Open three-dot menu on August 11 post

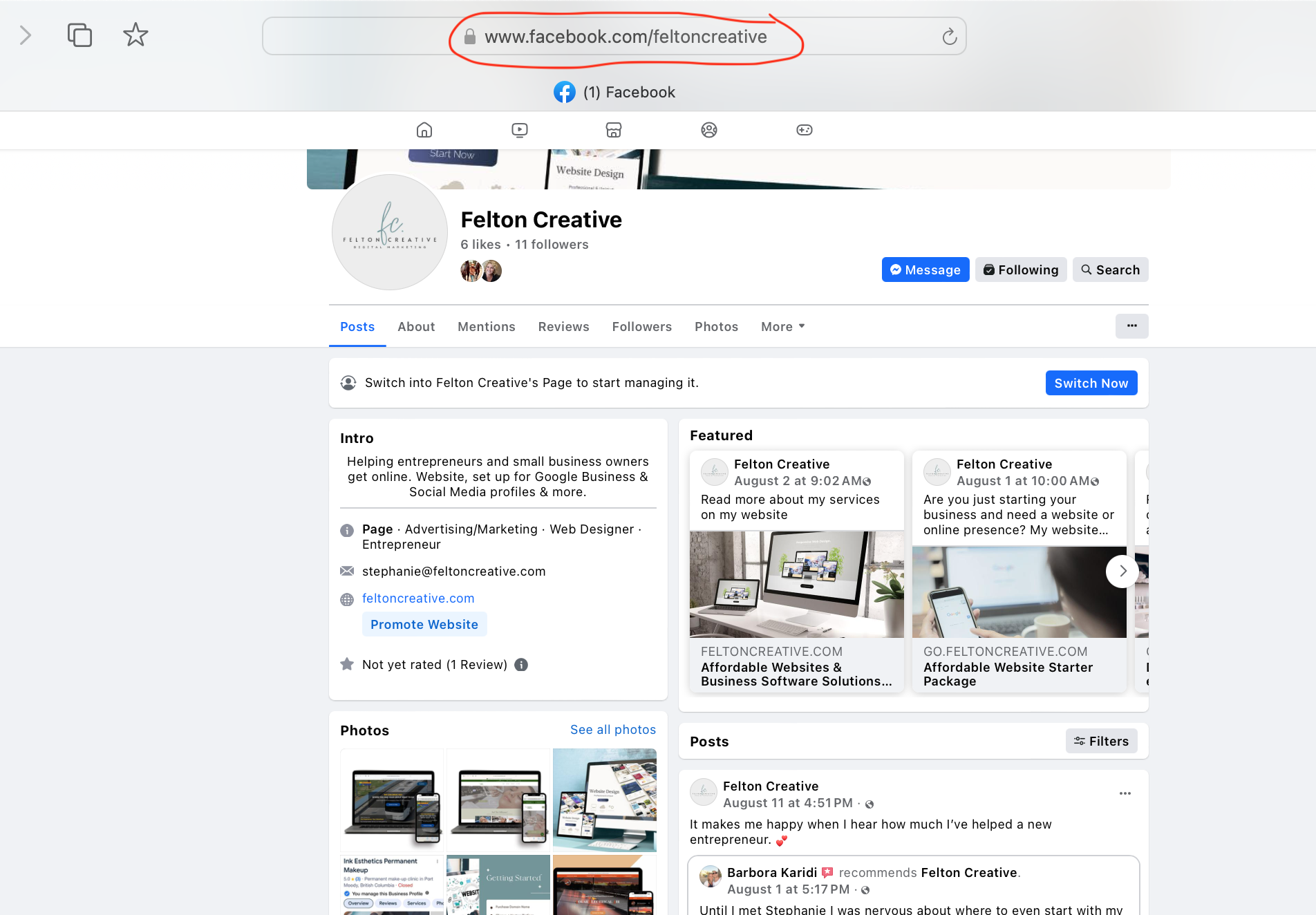(1125, 793)
